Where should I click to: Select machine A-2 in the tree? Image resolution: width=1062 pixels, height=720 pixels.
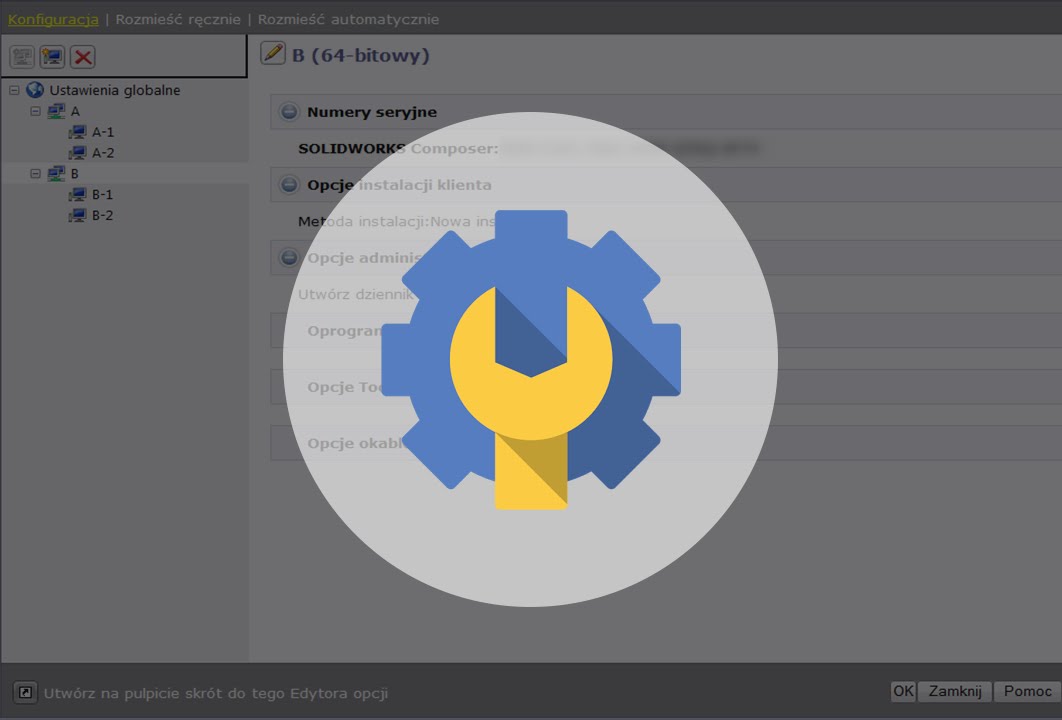(x=103, y=152)
